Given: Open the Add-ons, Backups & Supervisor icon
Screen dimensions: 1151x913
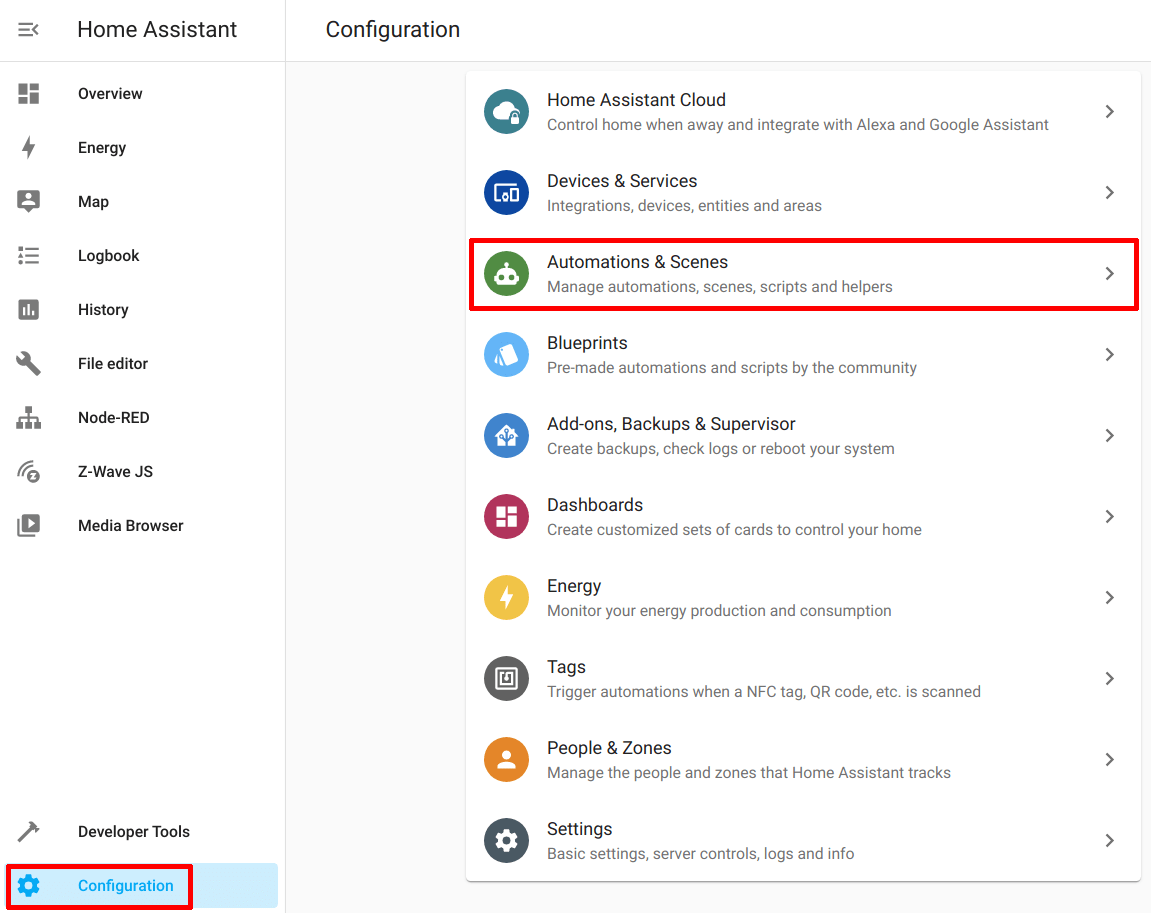Looking at the screenshot, I should pos(506,435).
